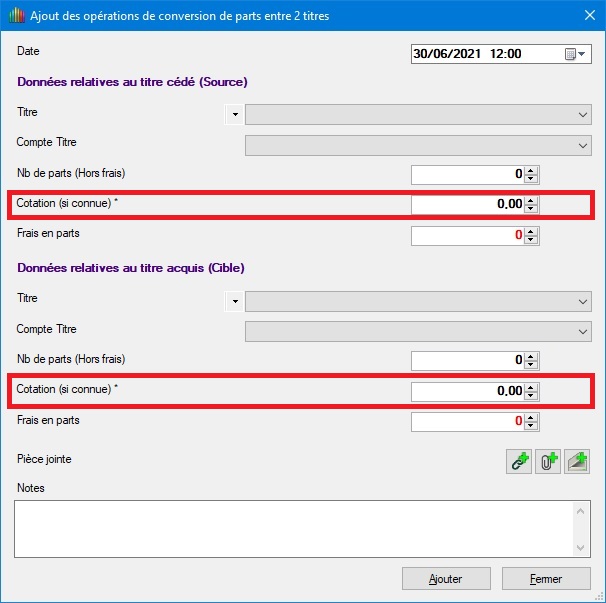The image size is (606, 603).
Task: Click the target Nb de parts field
Action: click(467, 360)
